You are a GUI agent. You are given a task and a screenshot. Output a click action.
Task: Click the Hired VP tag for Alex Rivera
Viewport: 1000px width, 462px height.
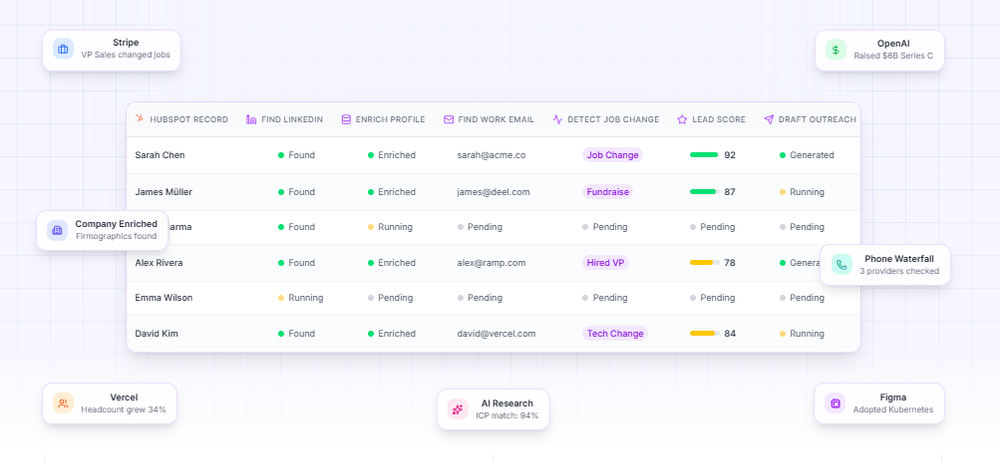click(x=605, y=263)
